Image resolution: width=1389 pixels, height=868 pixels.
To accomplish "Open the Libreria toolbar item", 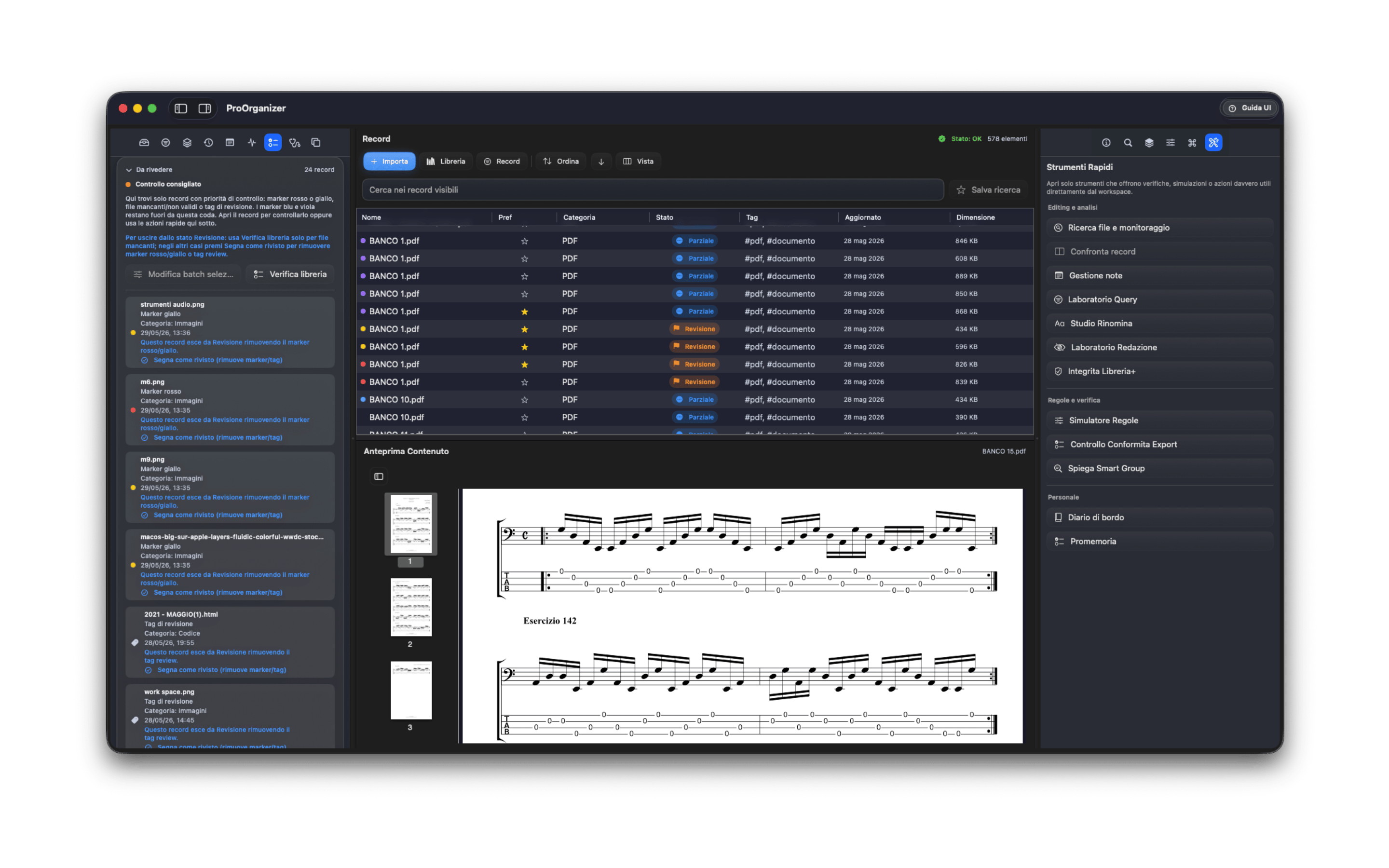I will click(x=446, y=162).
